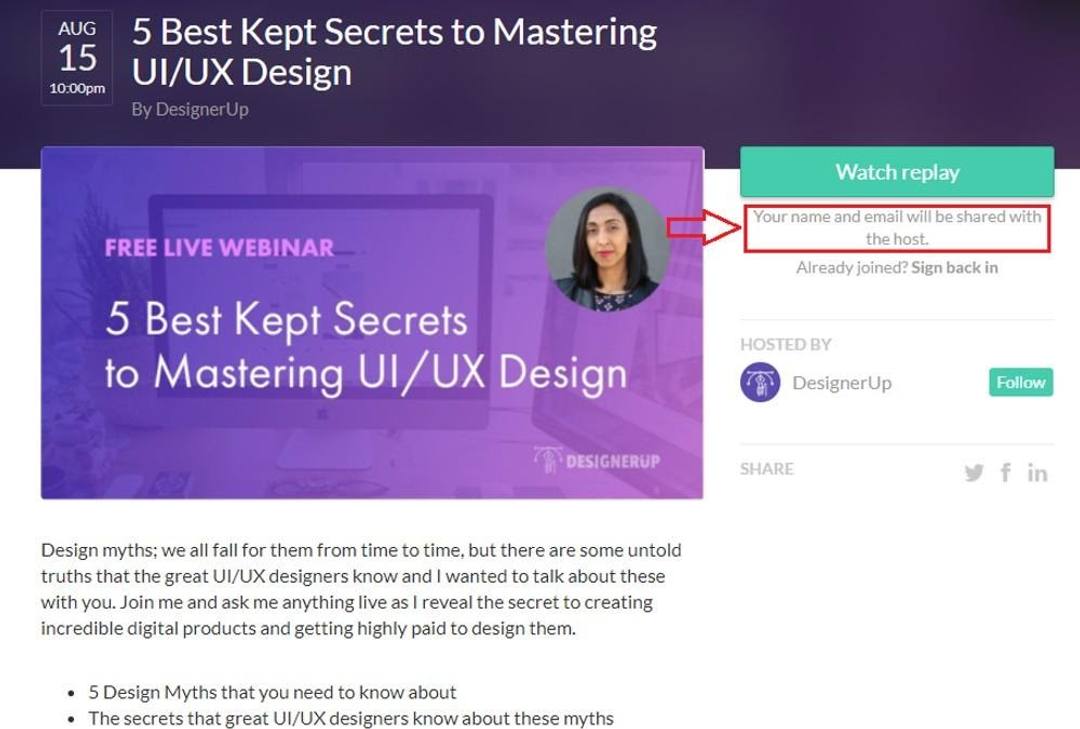1080x729 pixels.
Task: Click the presenter's circular photo
Action: [608, 249]
